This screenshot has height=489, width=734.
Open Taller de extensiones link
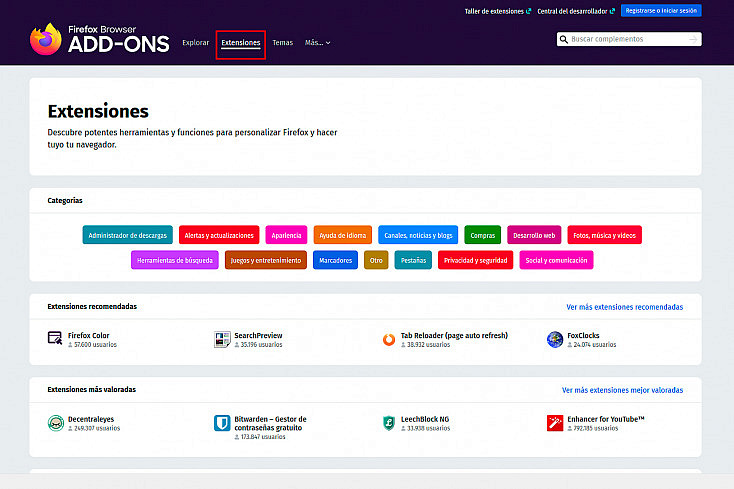(x=494, y=11)
